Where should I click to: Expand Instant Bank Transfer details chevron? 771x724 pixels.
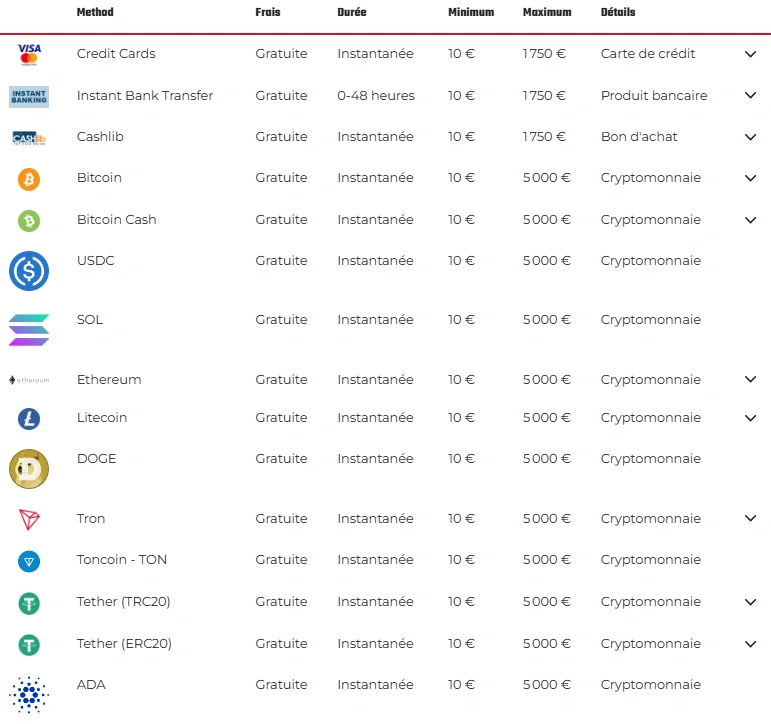coord(750,96)
